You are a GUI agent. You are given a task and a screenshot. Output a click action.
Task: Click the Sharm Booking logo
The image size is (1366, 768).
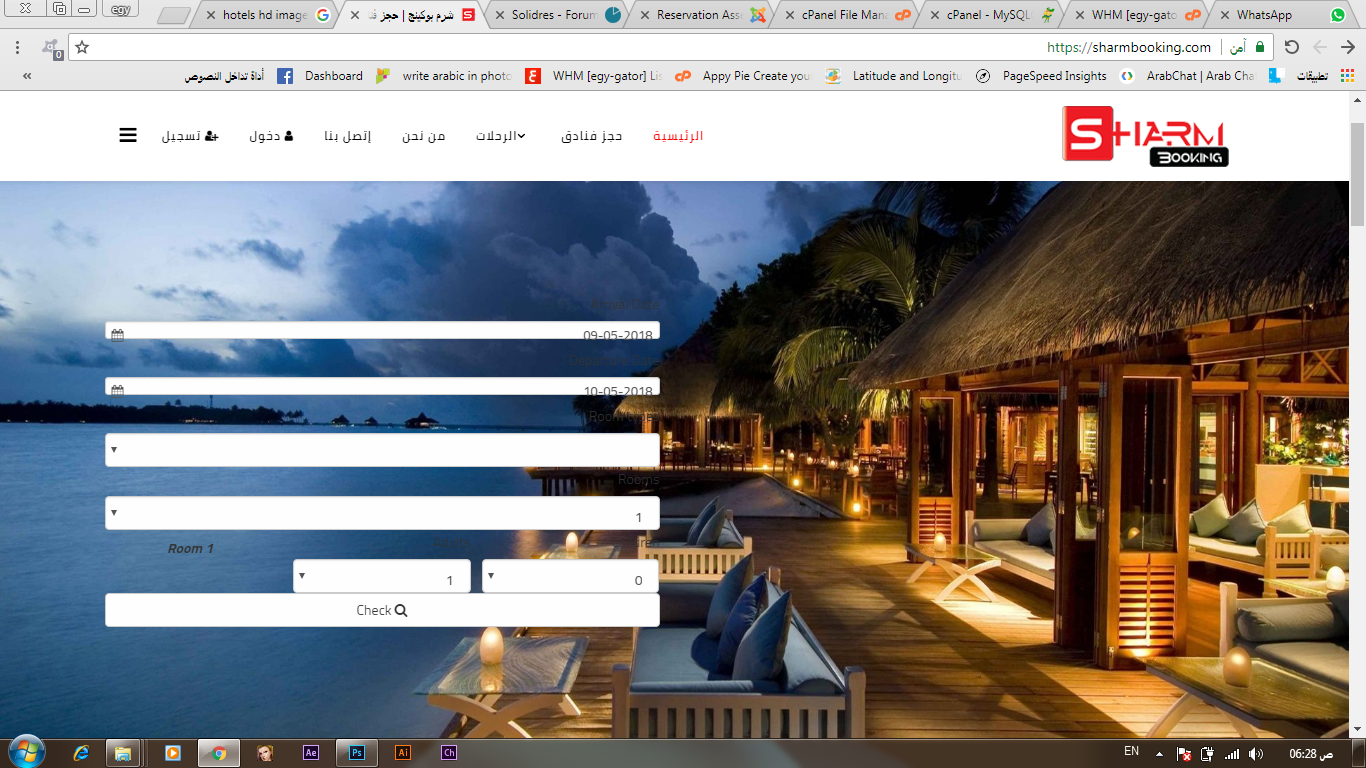[x=1145, y=134]
